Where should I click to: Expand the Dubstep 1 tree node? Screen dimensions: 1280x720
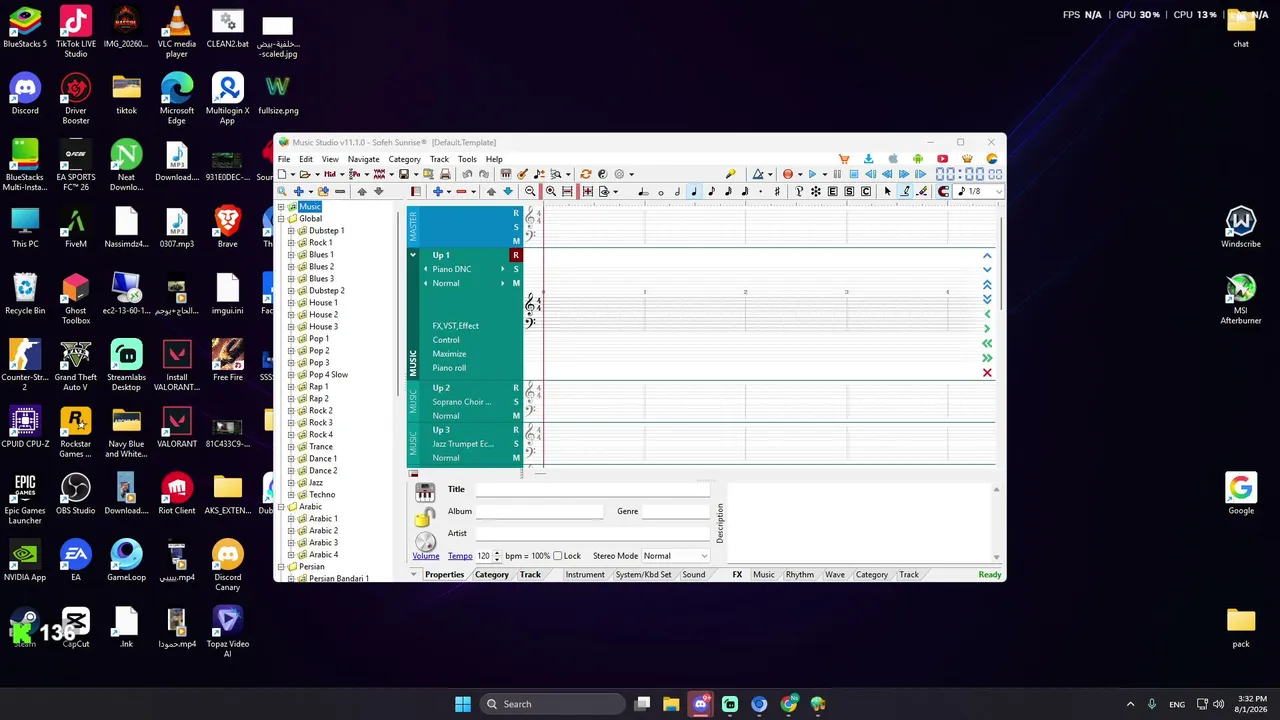tap(291, 231)
